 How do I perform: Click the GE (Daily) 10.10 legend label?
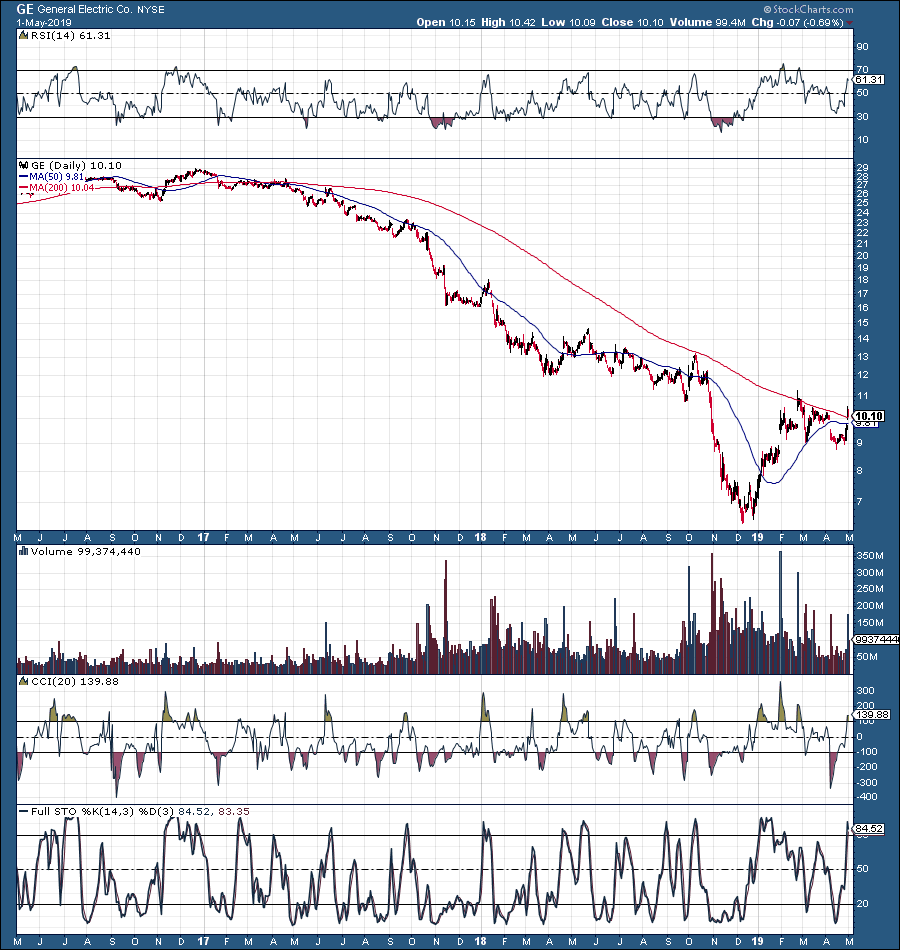pyautogui.click(x=76, y=165)
